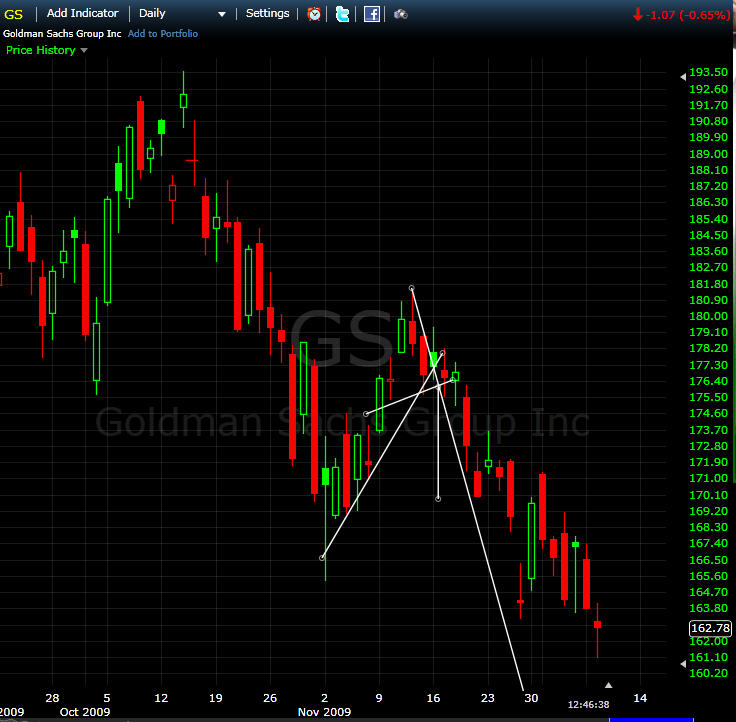The height and width of the screenshot is (722, 736).
Task: Click the Price History label
Action: click(x=40, y=50)
